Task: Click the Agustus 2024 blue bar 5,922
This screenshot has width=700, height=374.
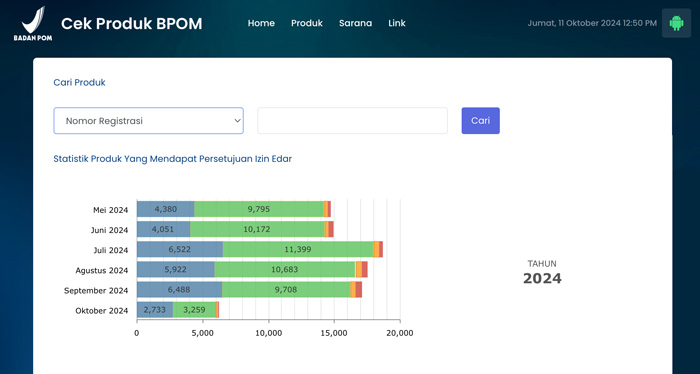Action: [176, 270]
